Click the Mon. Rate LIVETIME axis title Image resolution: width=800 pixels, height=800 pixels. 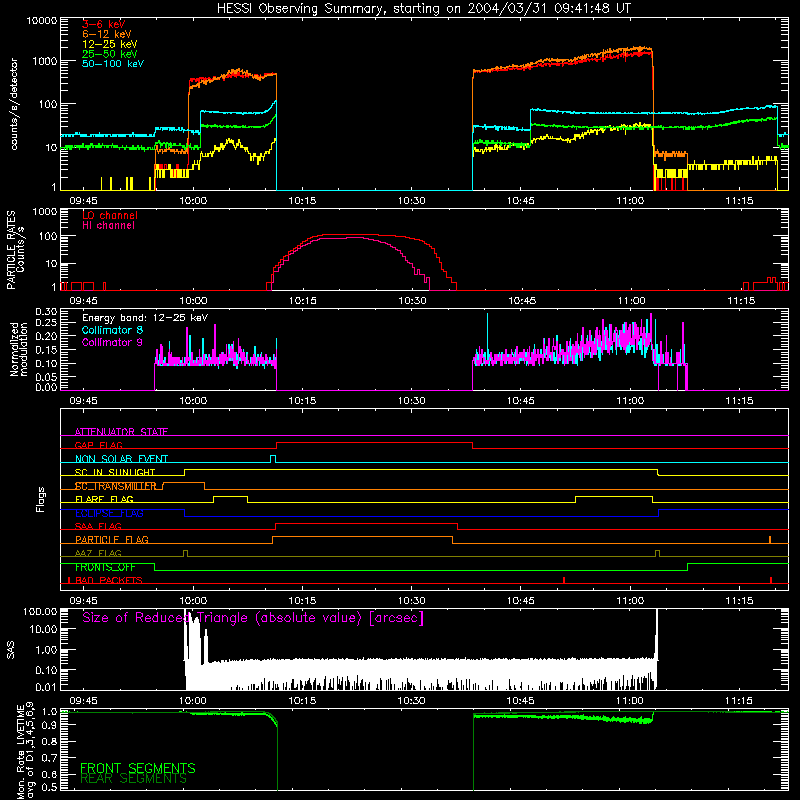(25, 750)
